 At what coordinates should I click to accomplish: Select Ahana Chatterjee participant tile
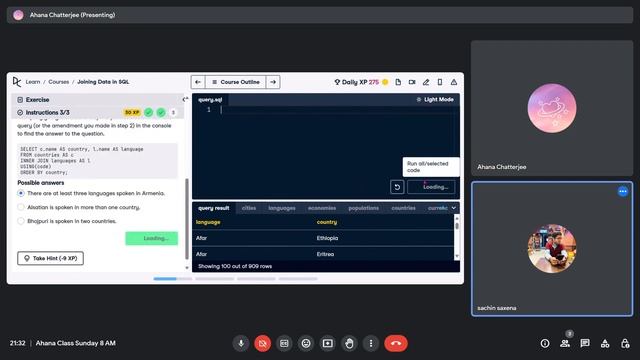tap(552, 108)
